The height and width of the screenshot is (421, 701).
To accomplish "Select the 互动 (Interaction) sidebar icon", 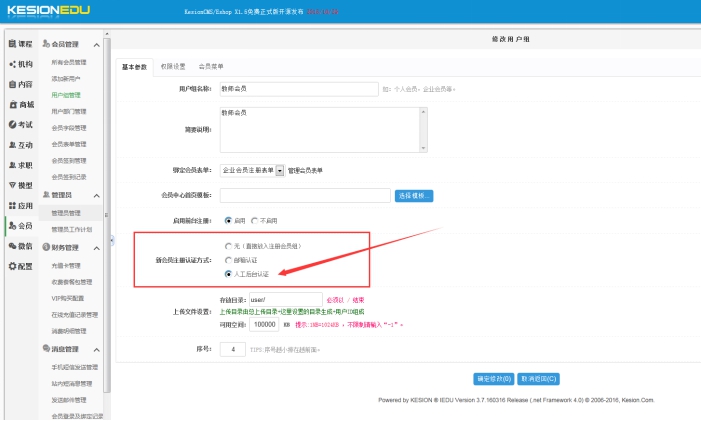I will click(x=20, y=145).
